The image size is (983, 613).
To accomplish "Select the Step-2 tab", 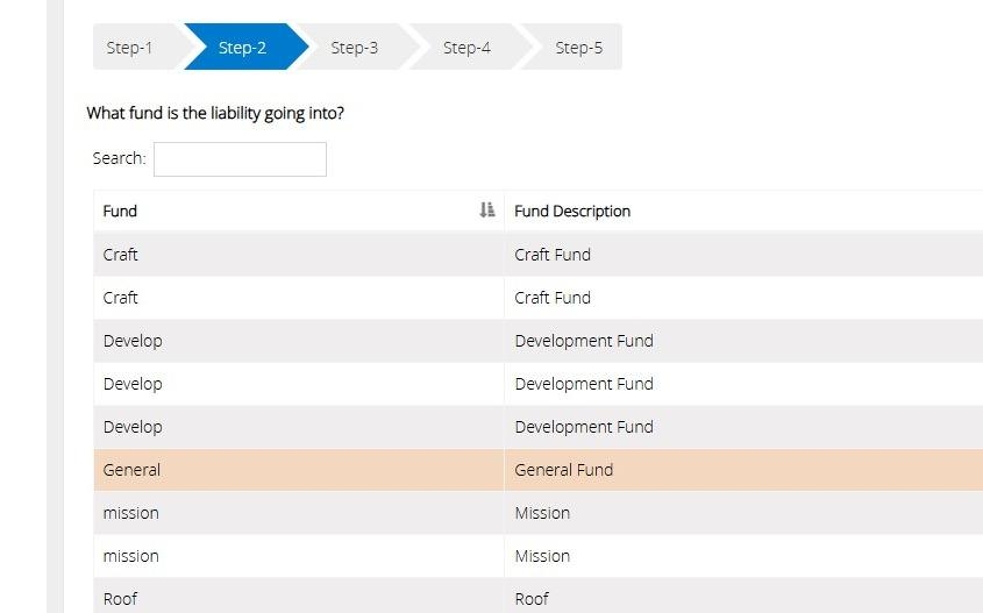I will (x=242, y=47).
